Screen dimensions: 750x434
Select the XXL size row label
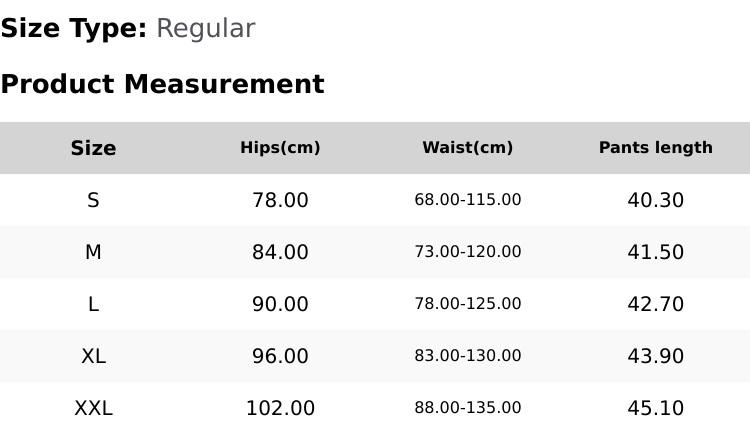tap(93, 409)
